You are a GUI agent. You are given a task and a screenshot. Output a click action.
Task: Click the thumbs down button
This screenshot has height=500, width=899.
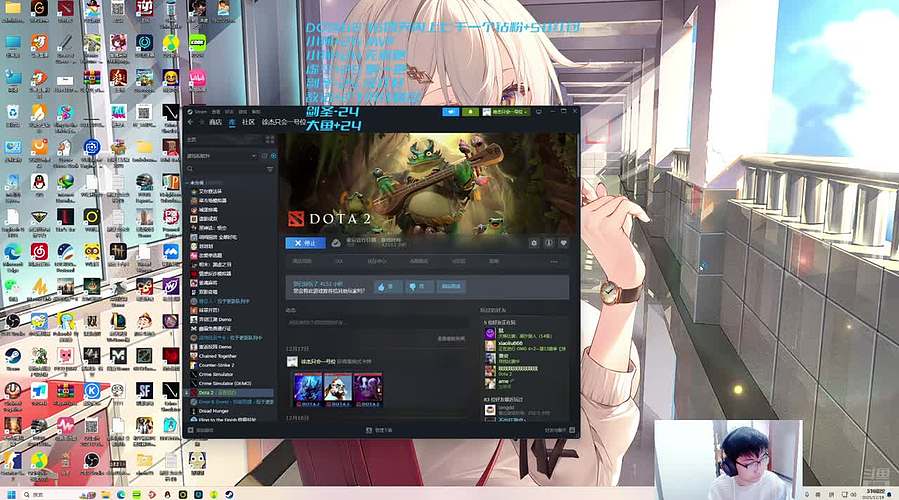(418, 286)
